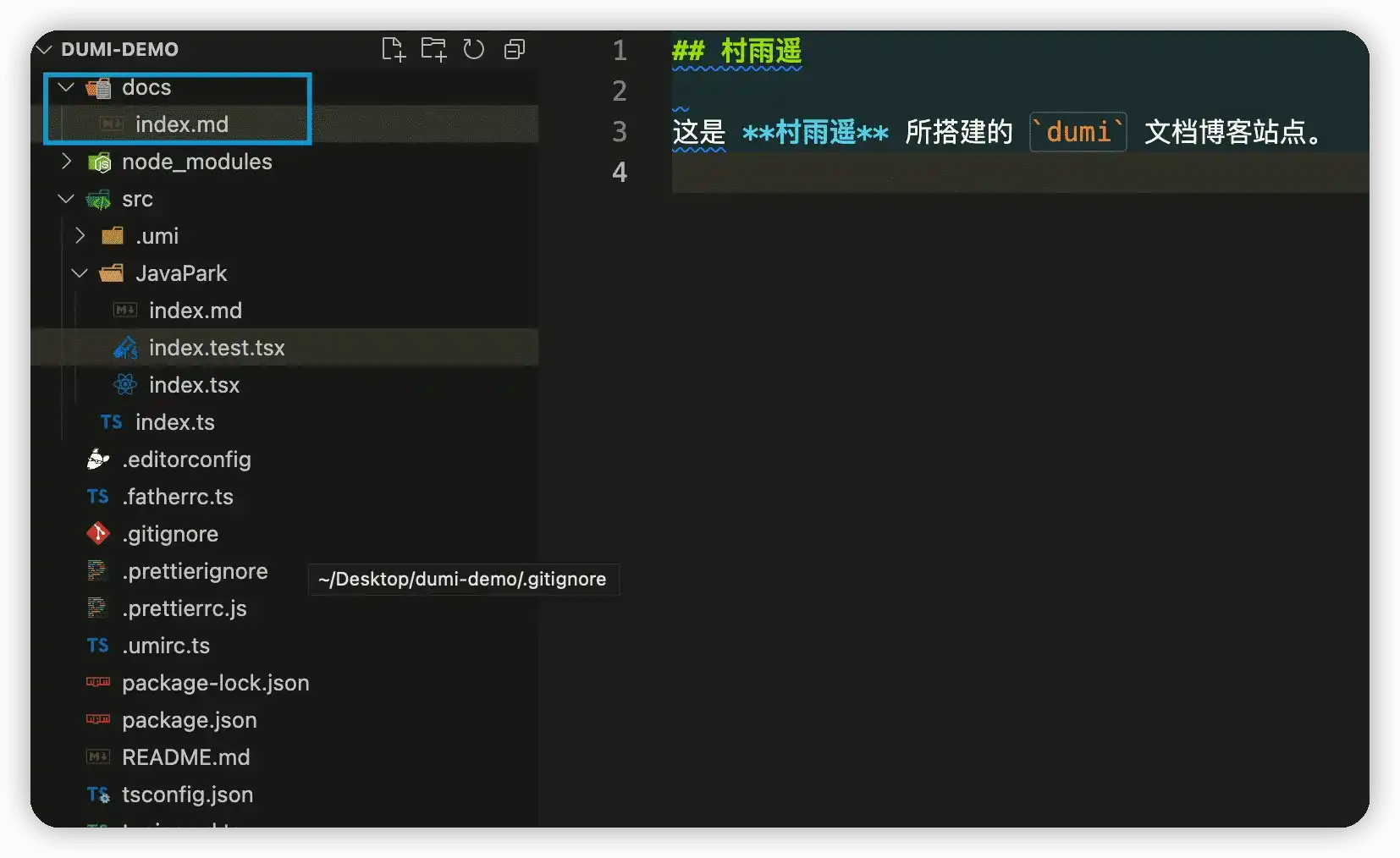Click the `dumi` inline code in editor

[x=1078, y=132]
